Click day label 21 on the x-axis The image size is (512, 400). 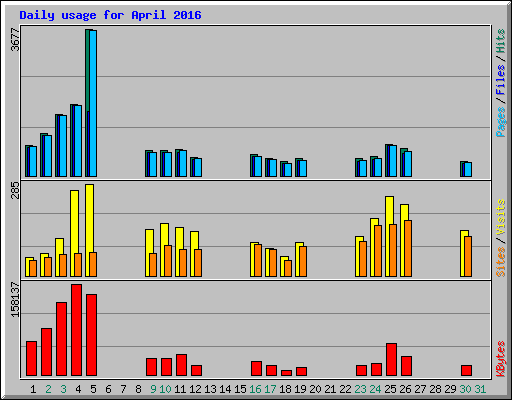[x=330, y=389]
